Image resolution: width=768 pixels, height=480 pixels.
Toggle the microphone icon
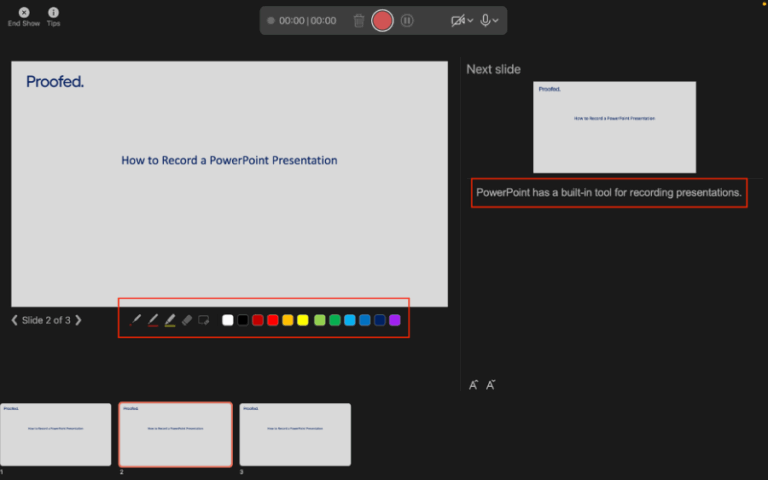(x=485, y=20)
